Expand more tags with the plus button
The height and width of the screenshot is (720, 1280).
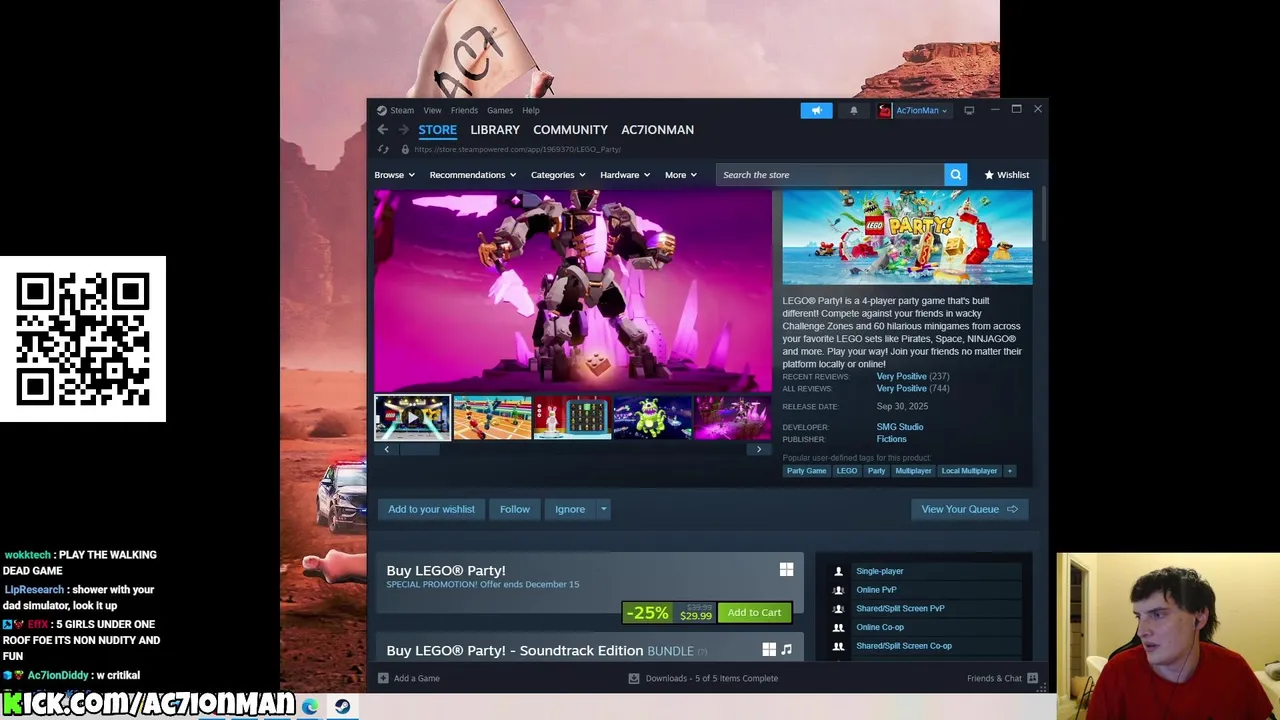point(1010,471)
